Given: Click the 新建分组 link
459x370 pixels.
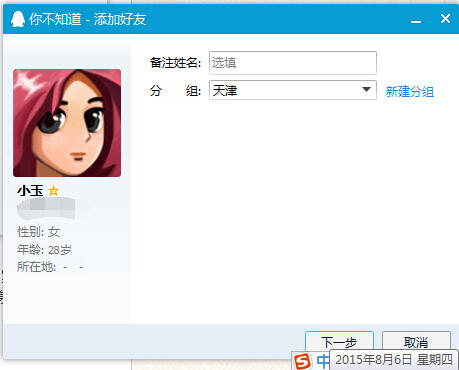Looking at the screenshot, I should pyautogui.click(x=410, y=91).
